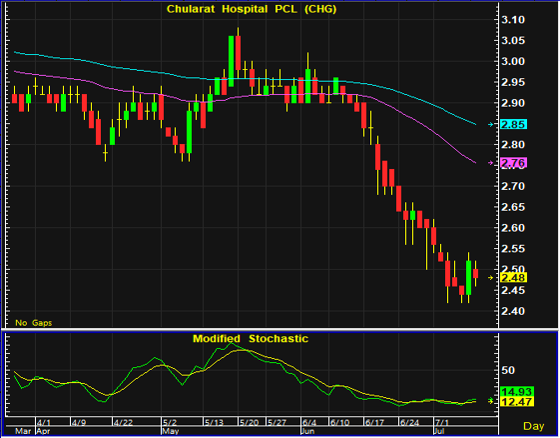The width and height of the screenshot is (560, 438).
Task: Click the Modified Stochastic indicator title
Action: tap(250, 338)
